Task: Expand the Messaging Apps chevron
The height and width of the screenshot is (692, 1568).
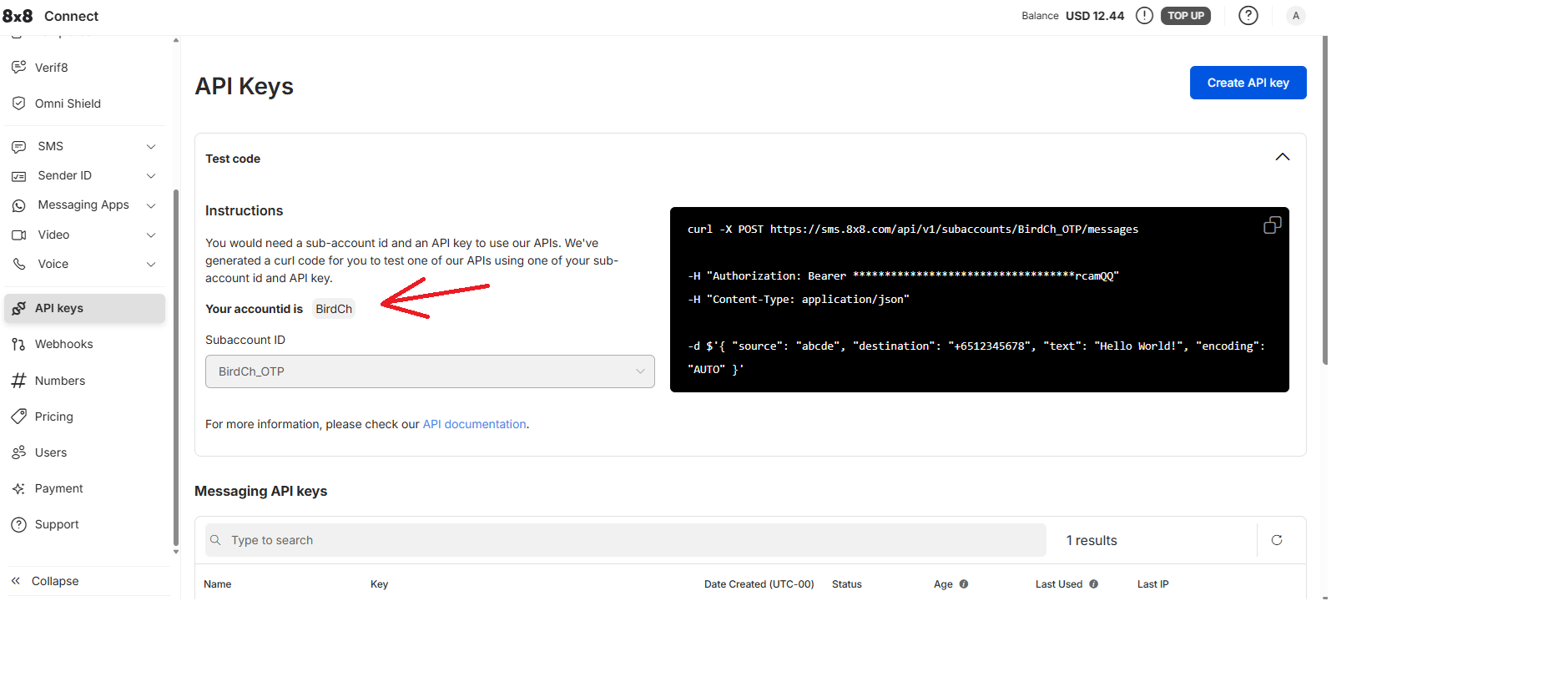Action: tap(151, 205)
